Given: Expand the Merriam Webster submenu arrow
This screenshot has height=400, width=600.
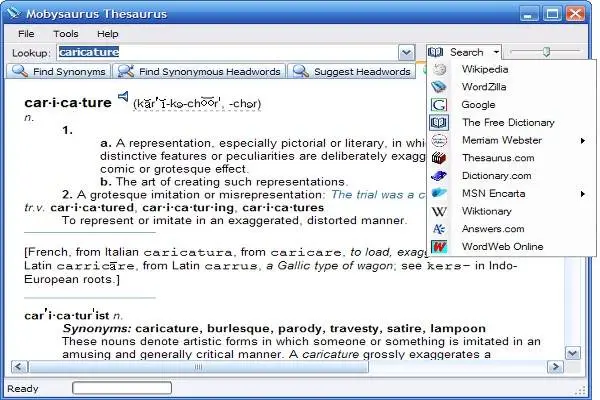Looking at the screenshot, I should 582,140.
